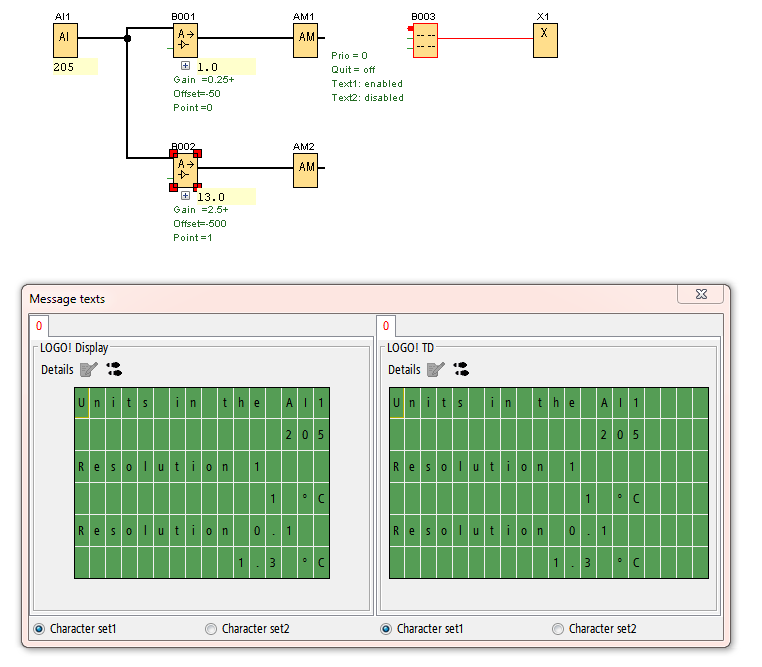The height and width of the screenshot is (667, 762).
Task: Click the first cell of LOGO! Display grid
Action: 82,403
